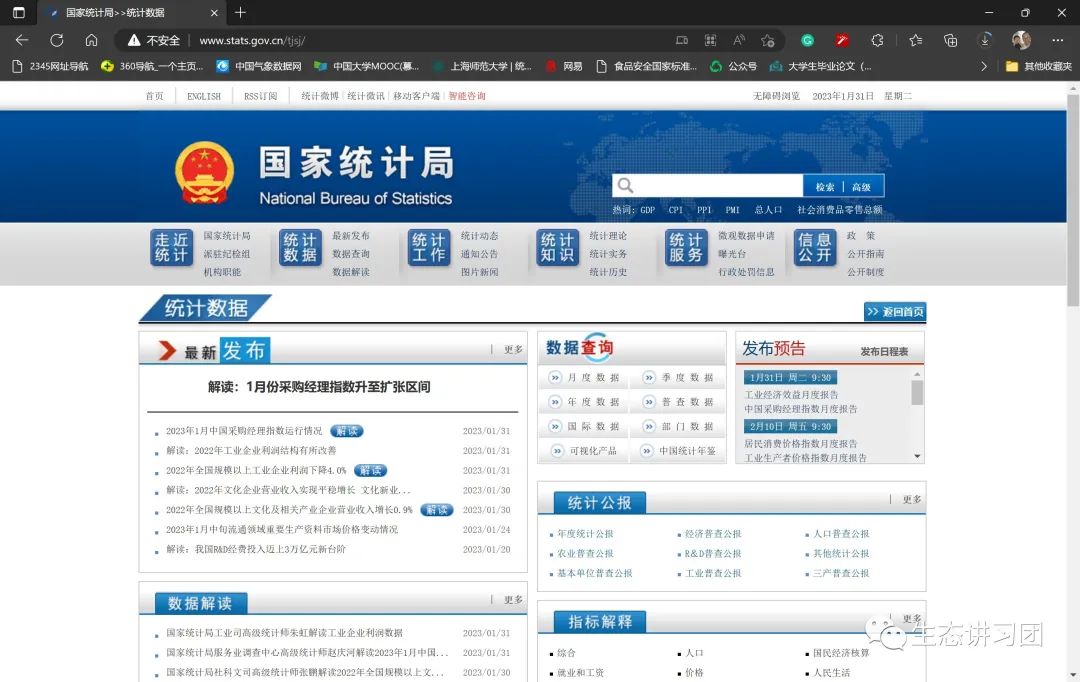
Task: Open the 年度统计公报 link
Action: (x=585, y=534)
